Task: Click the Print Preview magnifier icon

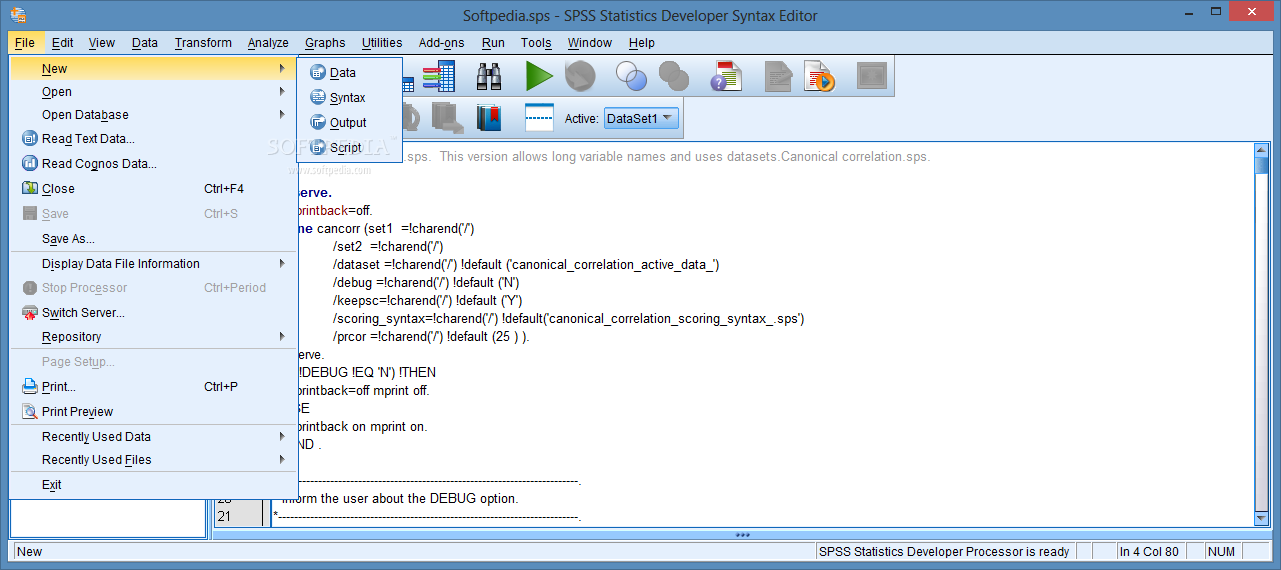Action: [29, 411]
